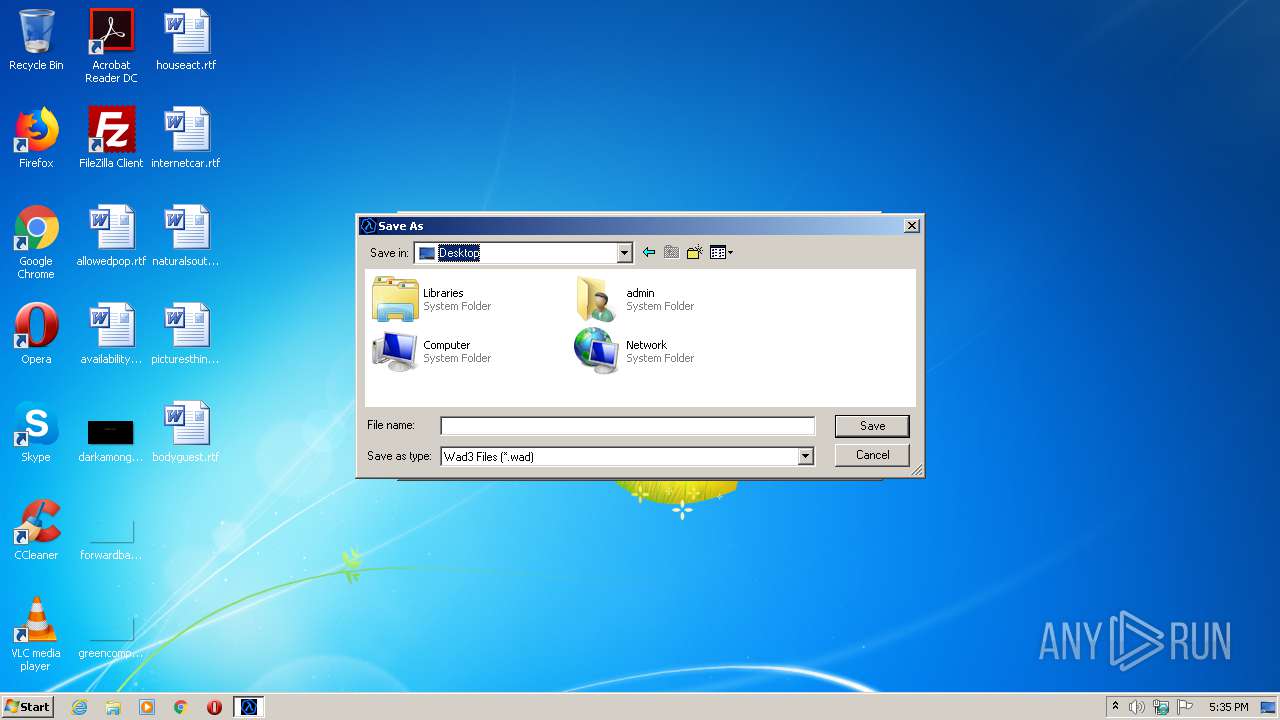
Task: Select the houseact.rtf file
Action: [x=186, y=40]
